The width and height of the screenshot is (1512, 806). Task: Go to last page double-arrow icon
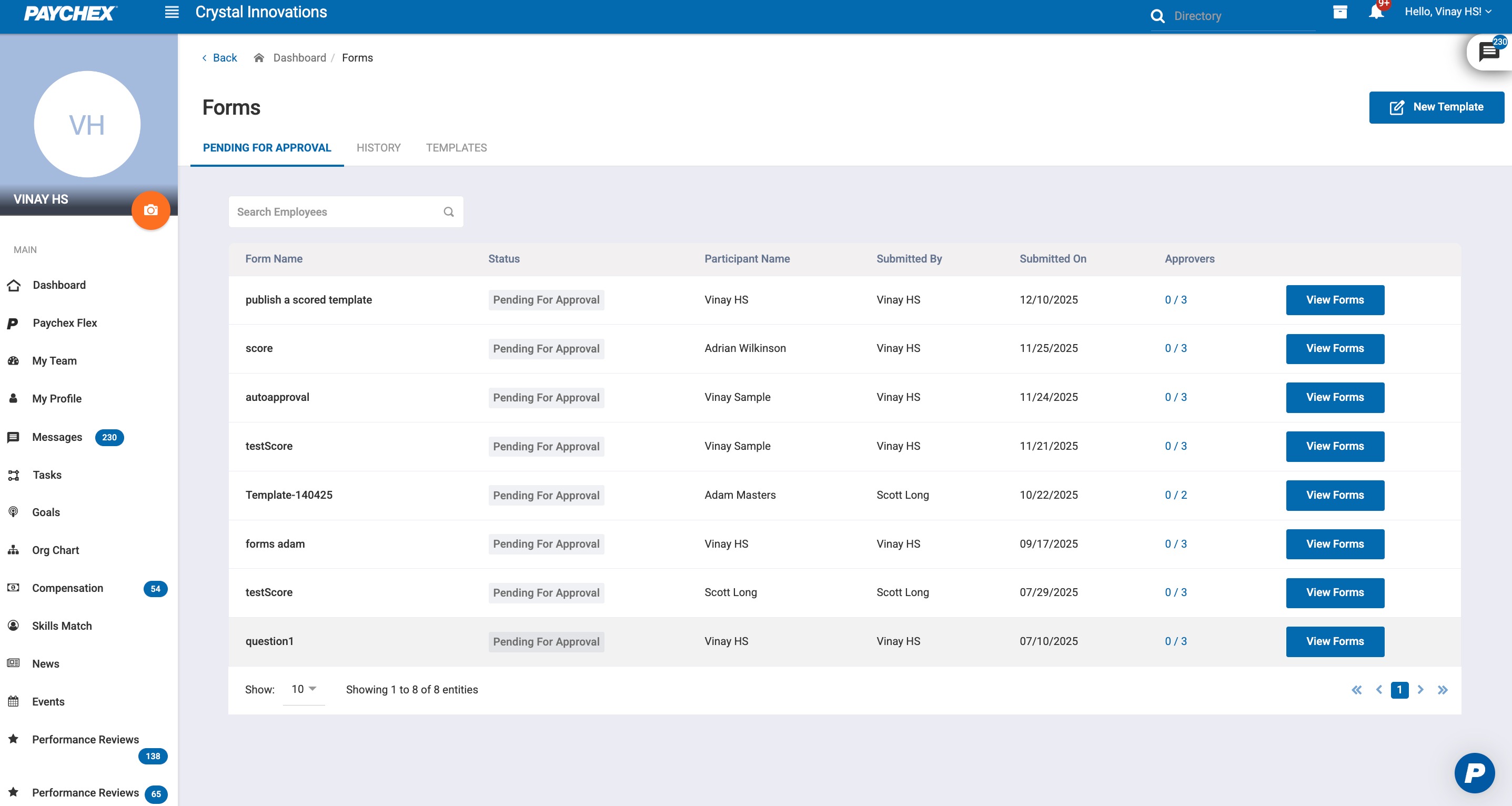tap(1442, 690)
